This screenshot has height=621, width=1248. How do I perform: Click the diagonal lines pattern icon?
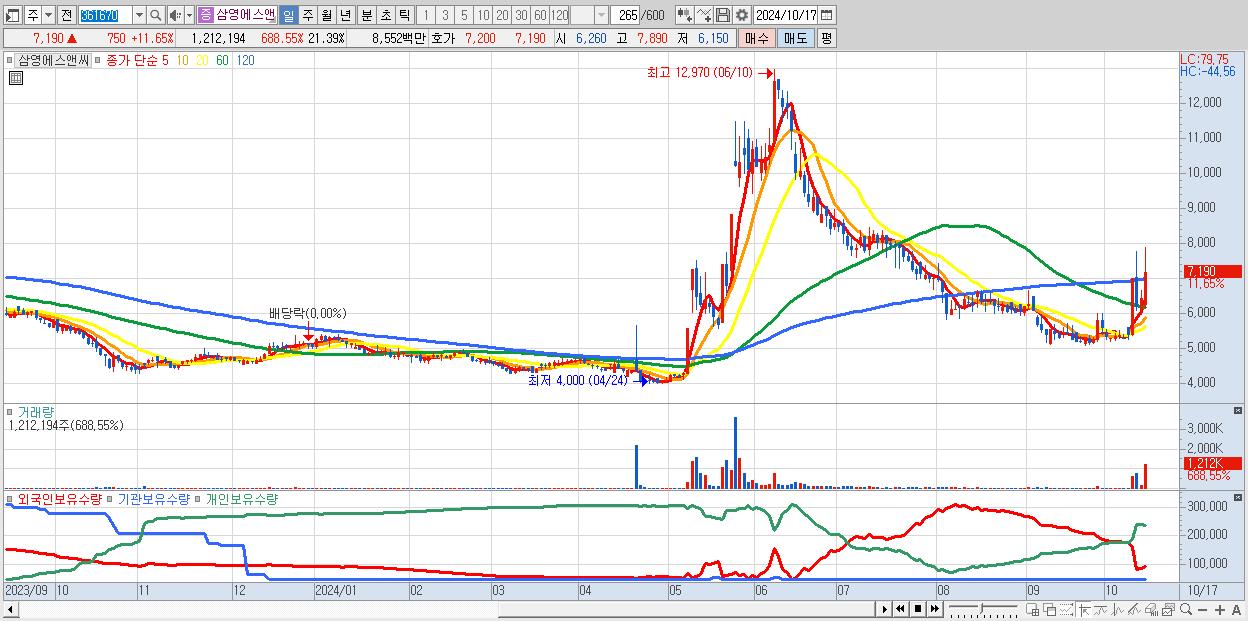point(1134,609)
